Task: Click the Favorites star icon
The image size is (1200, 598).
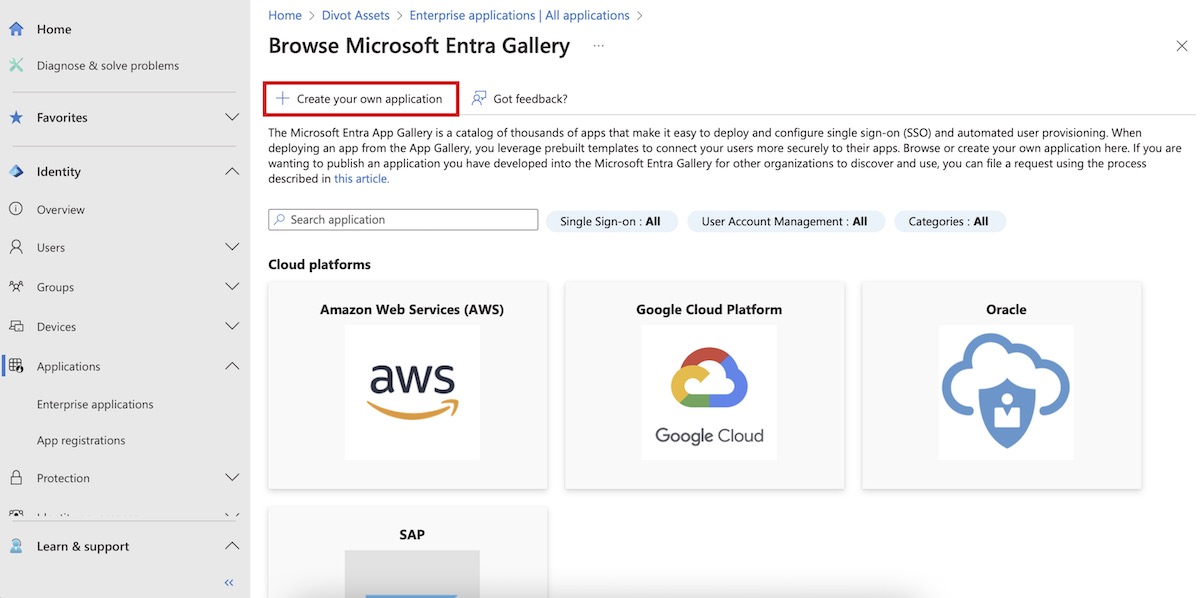Action: pos(16,117)
